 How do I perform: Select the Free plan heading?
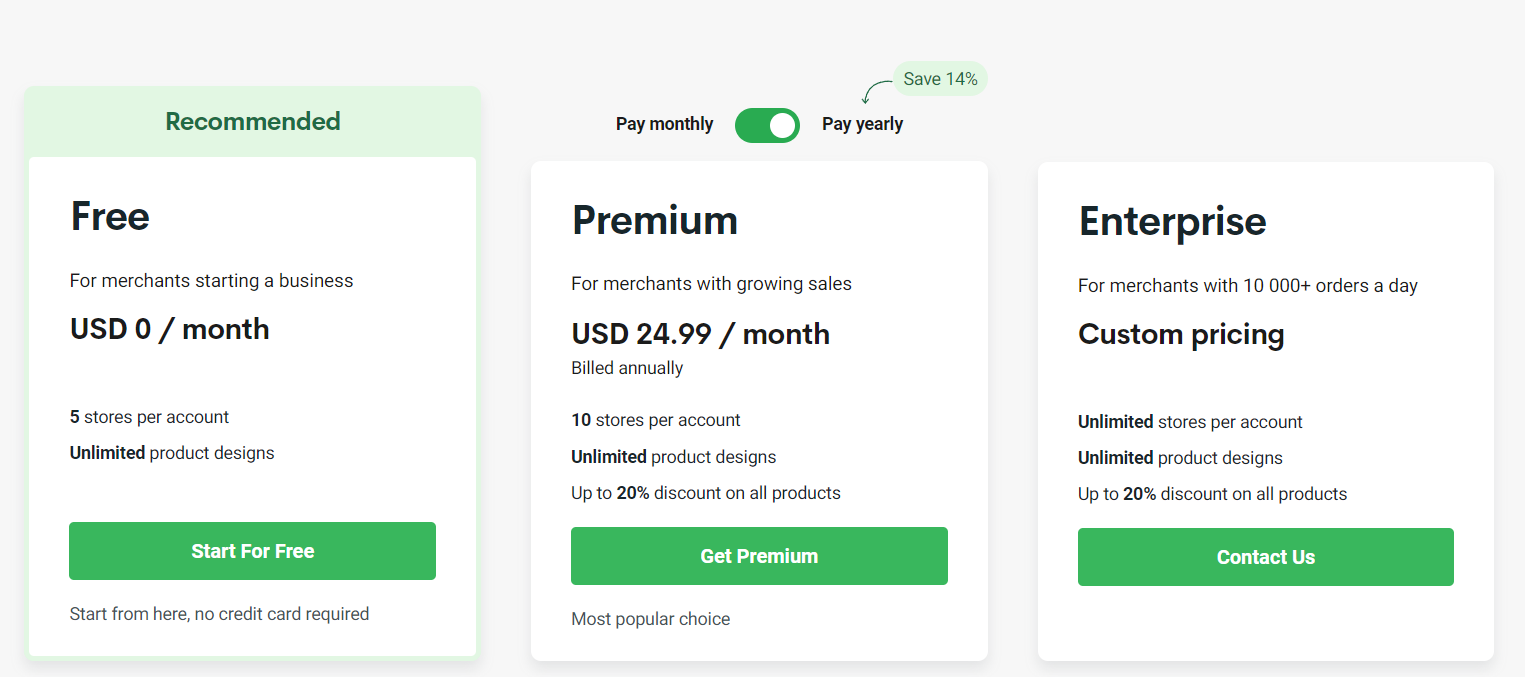110,216
